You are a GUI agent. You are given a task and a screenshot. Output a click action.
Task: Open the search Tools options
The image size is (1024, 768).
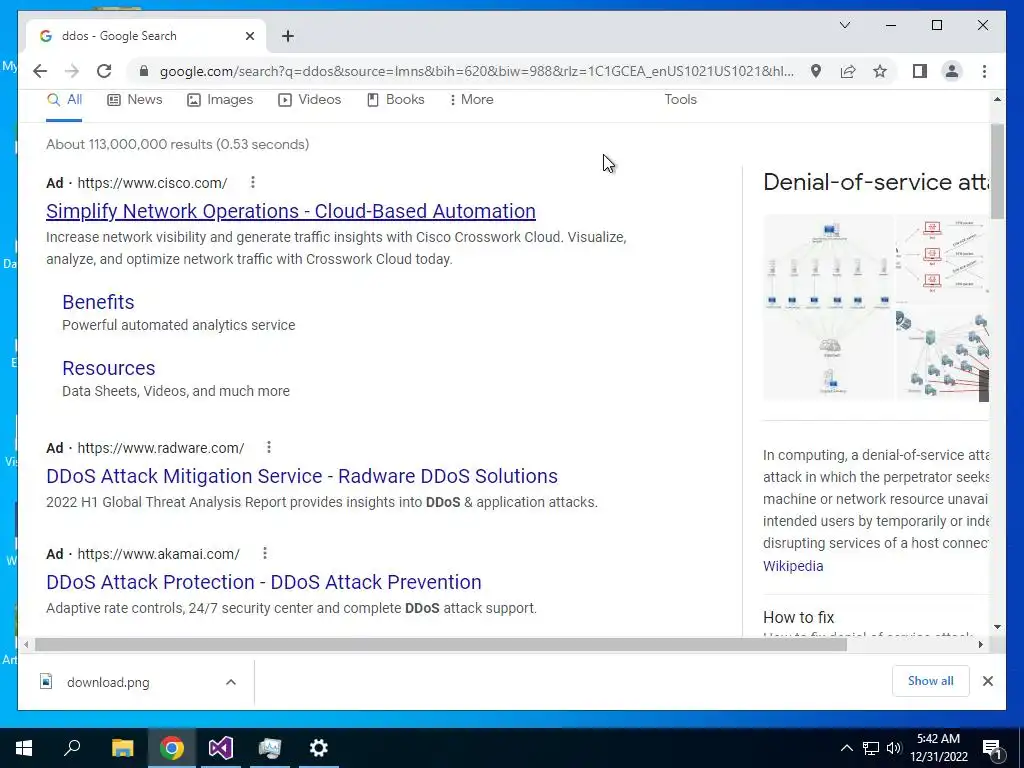point(680,100)
